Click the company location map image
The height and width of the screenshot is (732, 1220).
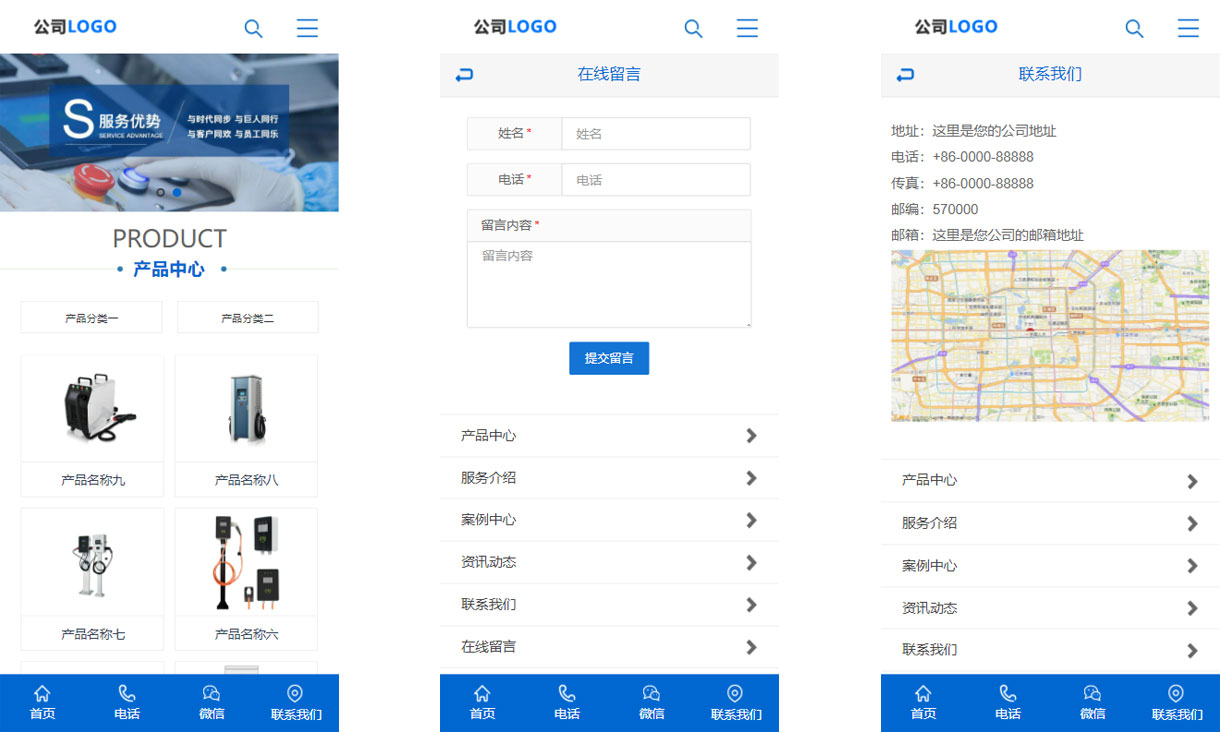[x=1049, y=335]
